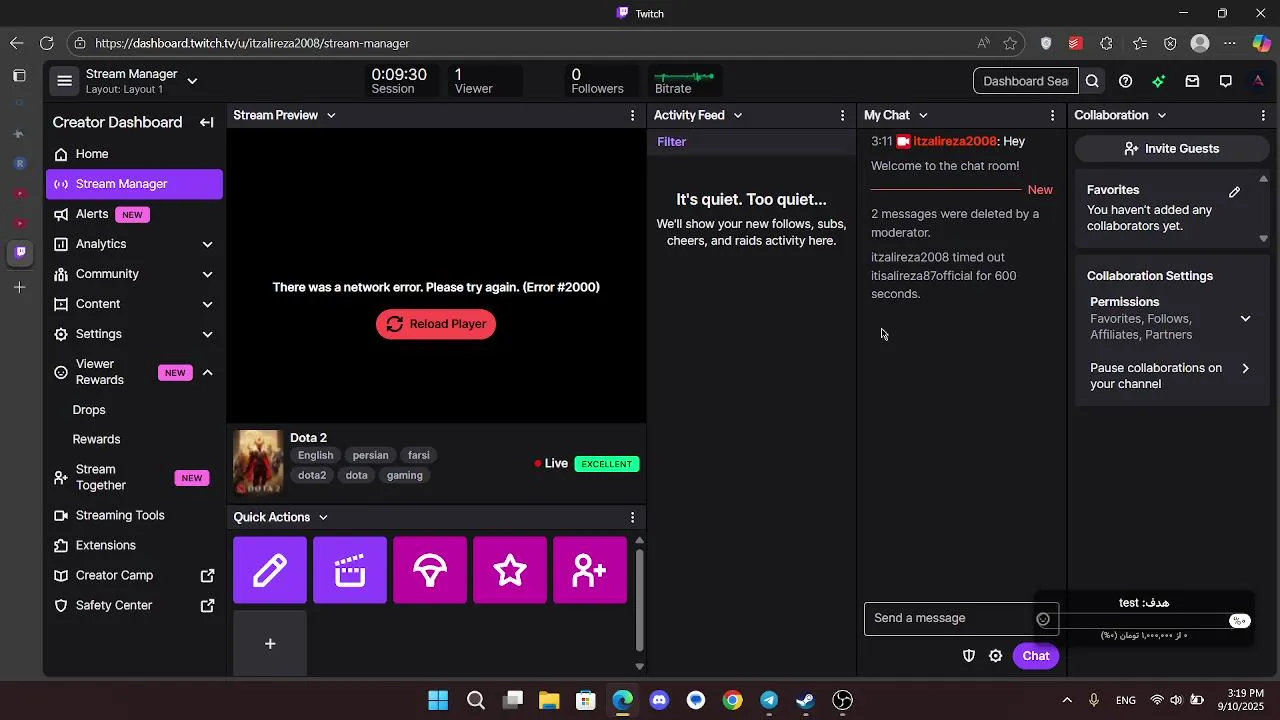Viewport: 1280px width, 720px height.
Task: Open Pause collaborations on your channel
Action: click(1170, 376)
